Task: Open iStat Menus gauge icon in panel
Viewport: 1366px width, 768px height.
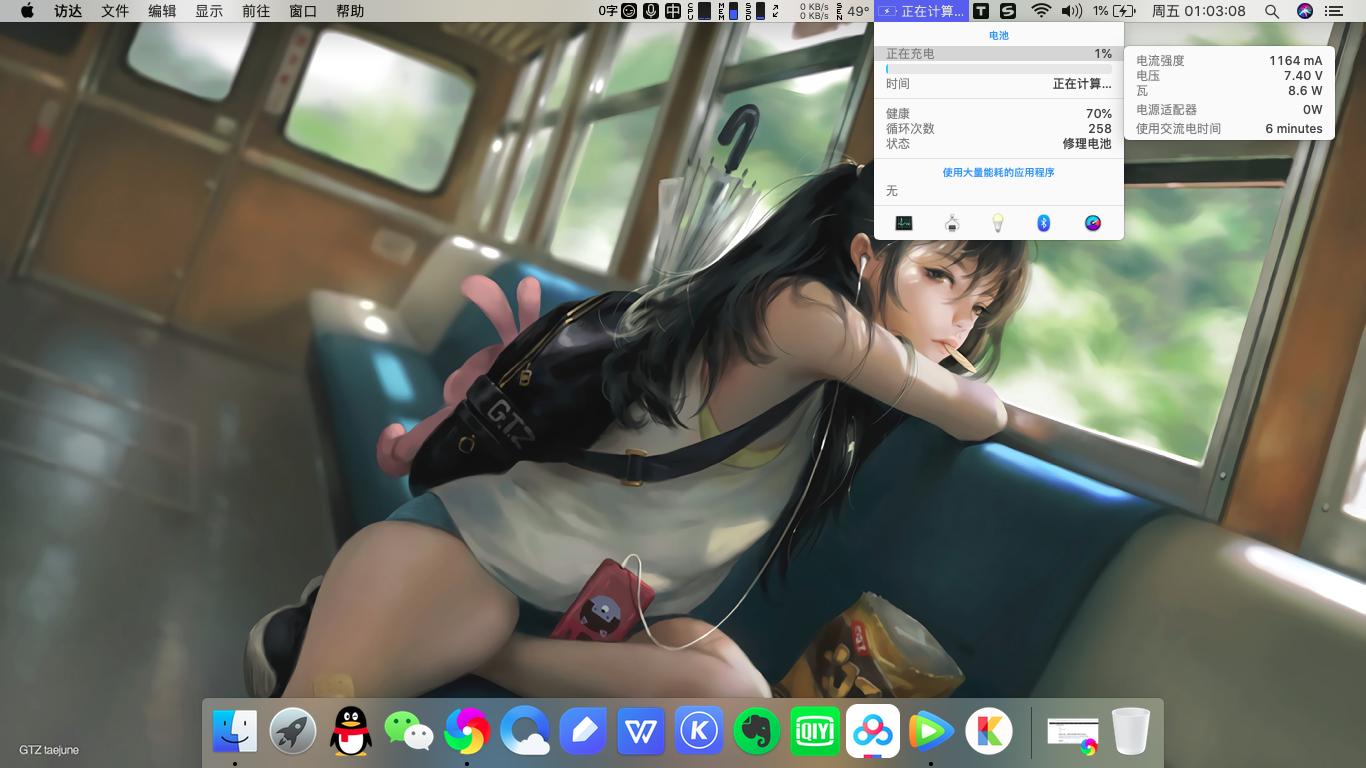Action: pyautogui.click(x=1092, y=223)
